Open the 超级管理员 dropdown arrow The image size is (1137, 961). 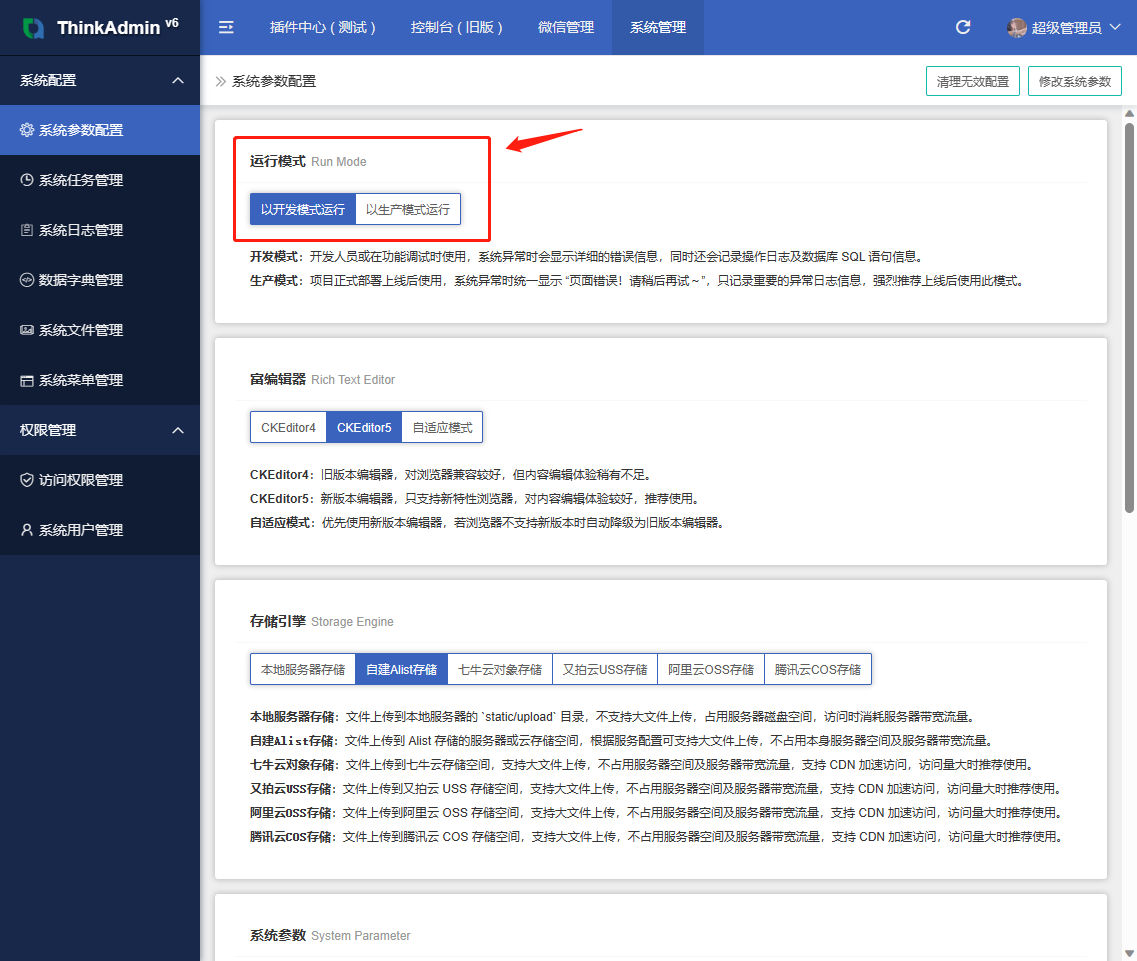pyautogui.click(x=1115, y=28)
